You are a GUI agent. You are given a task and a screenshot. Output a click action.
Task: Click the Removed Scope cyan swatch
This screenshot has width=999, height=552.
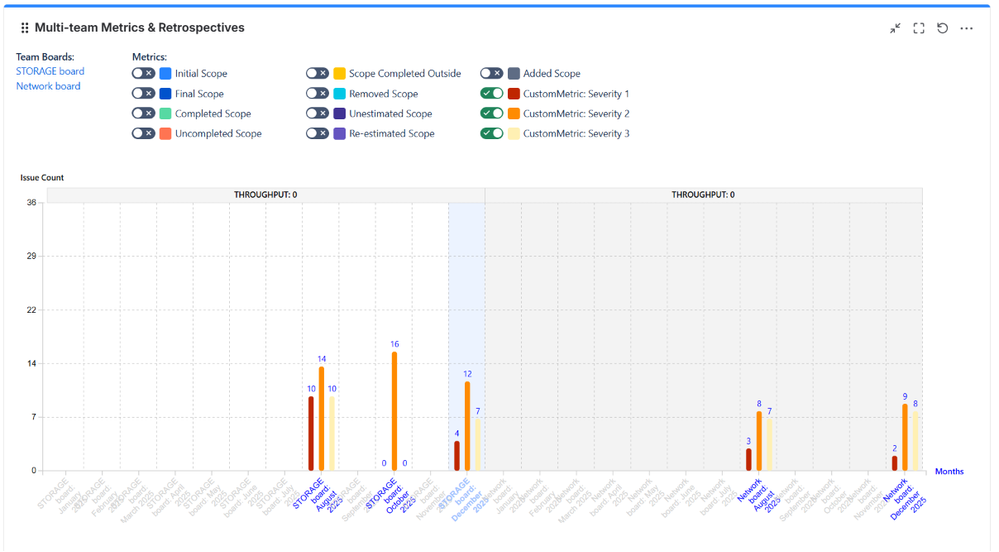(340, 94)
